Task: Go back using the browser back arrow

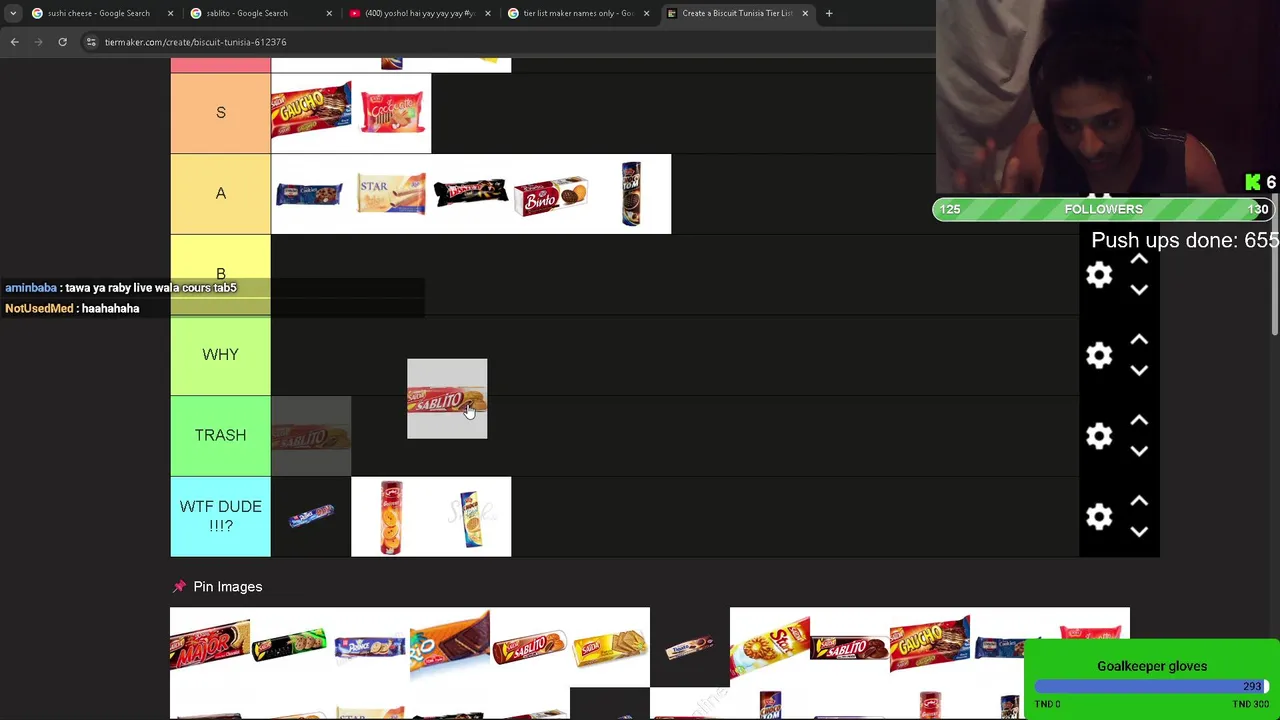Action: pos(14,42)
